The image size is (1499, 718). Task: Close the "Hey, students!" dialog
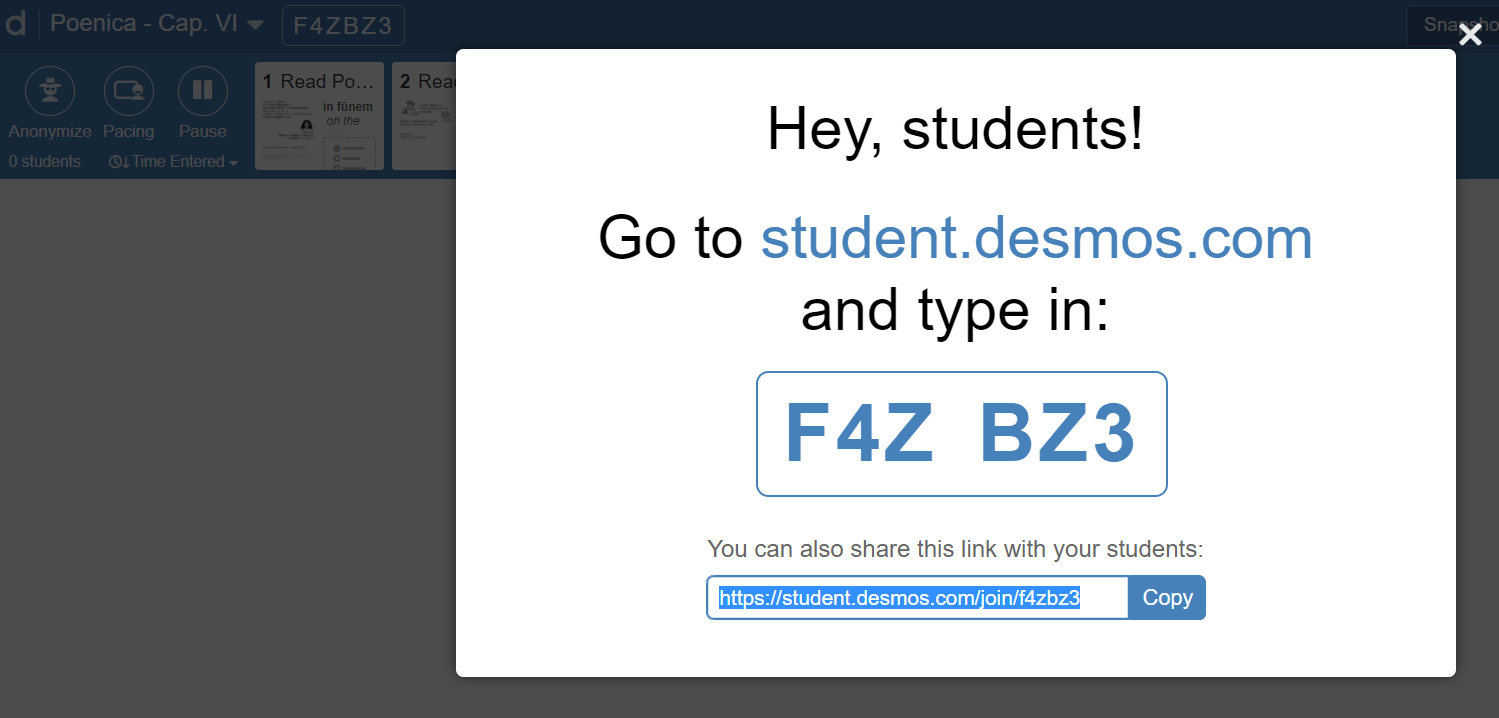coord(1469,34)
